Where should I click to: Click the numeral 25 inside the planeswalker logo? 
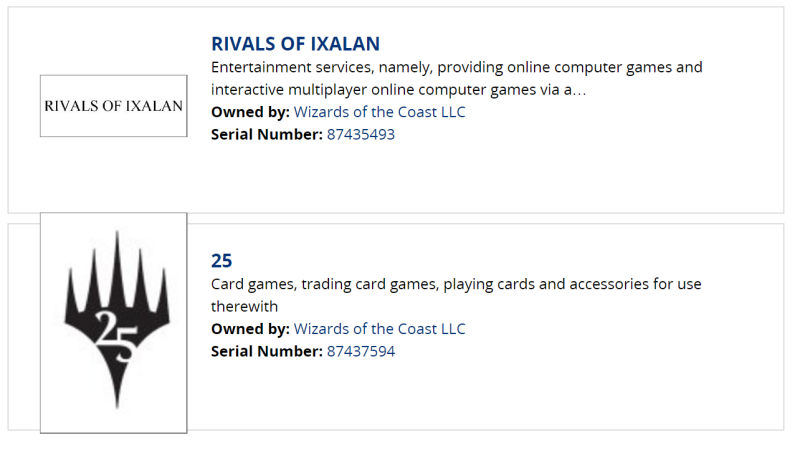(x=117, y=337)
